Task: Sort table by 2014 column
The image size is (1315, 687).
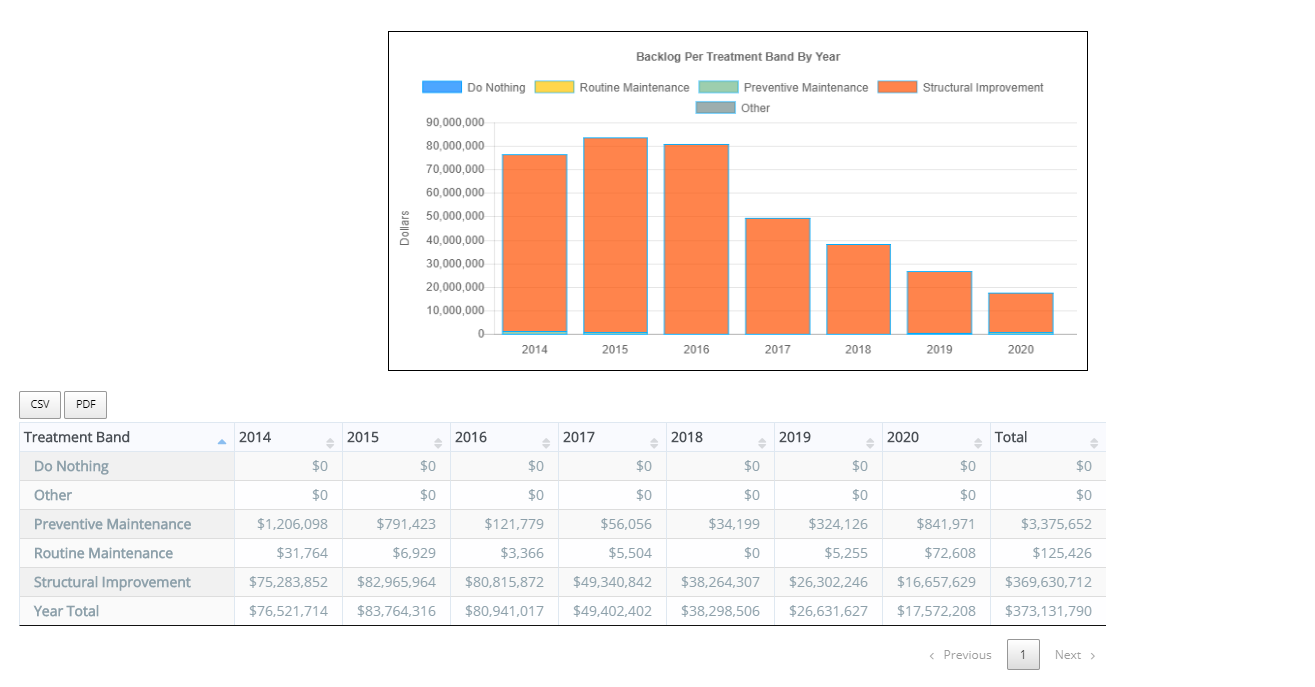Action: (287, 437)
